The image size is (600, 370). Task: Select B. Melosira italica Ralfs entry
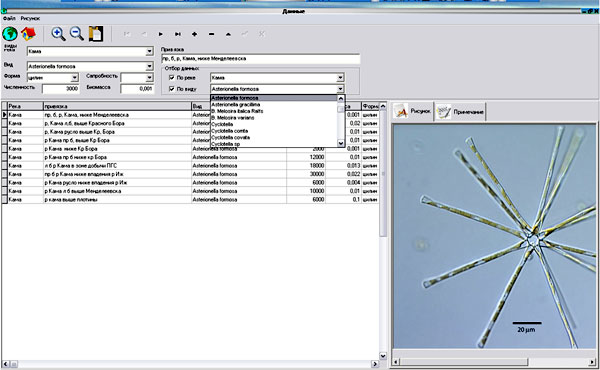click(x=237, y=111)
